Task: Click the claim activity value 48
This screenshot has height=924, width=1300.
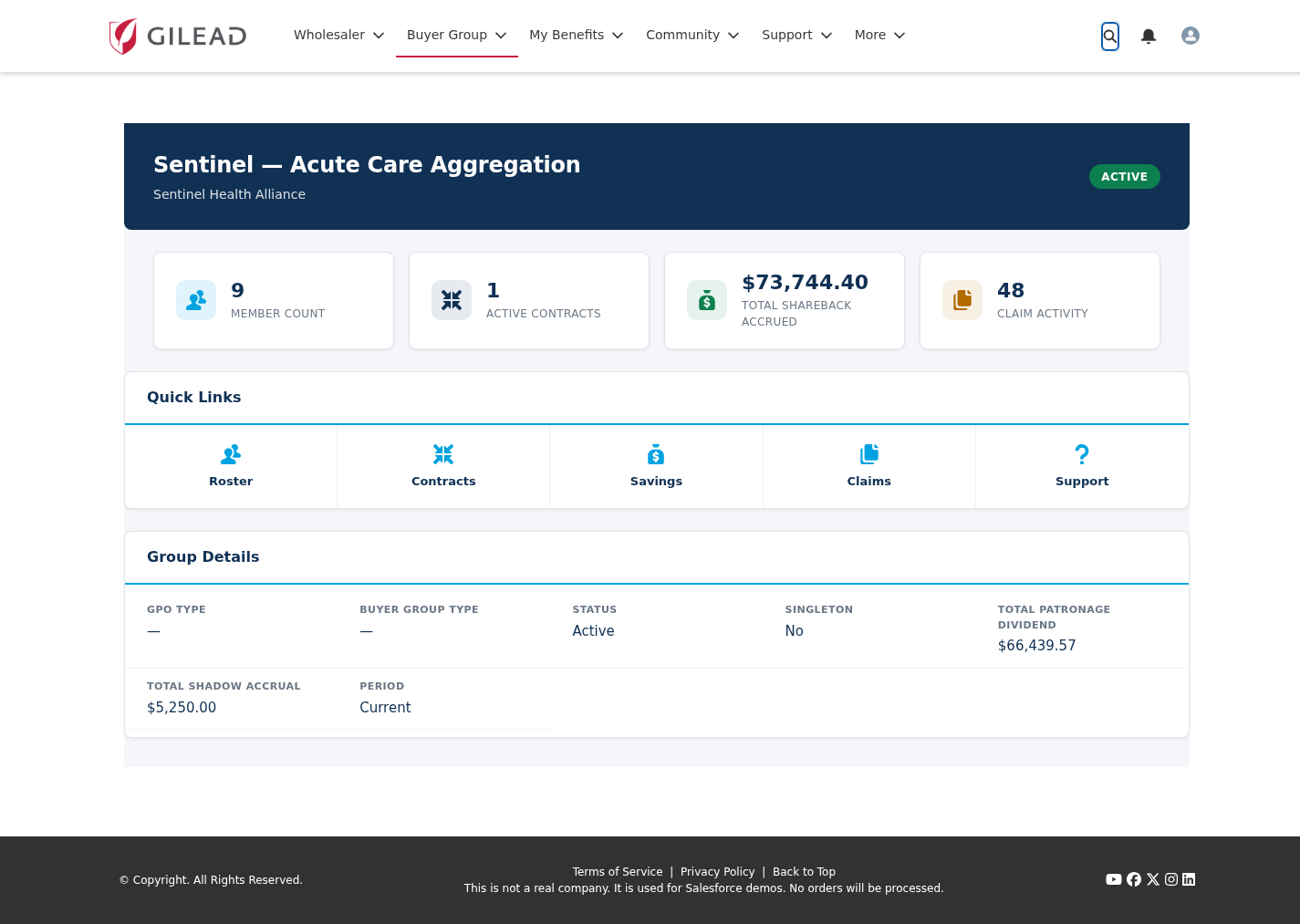Action: 1011,291
